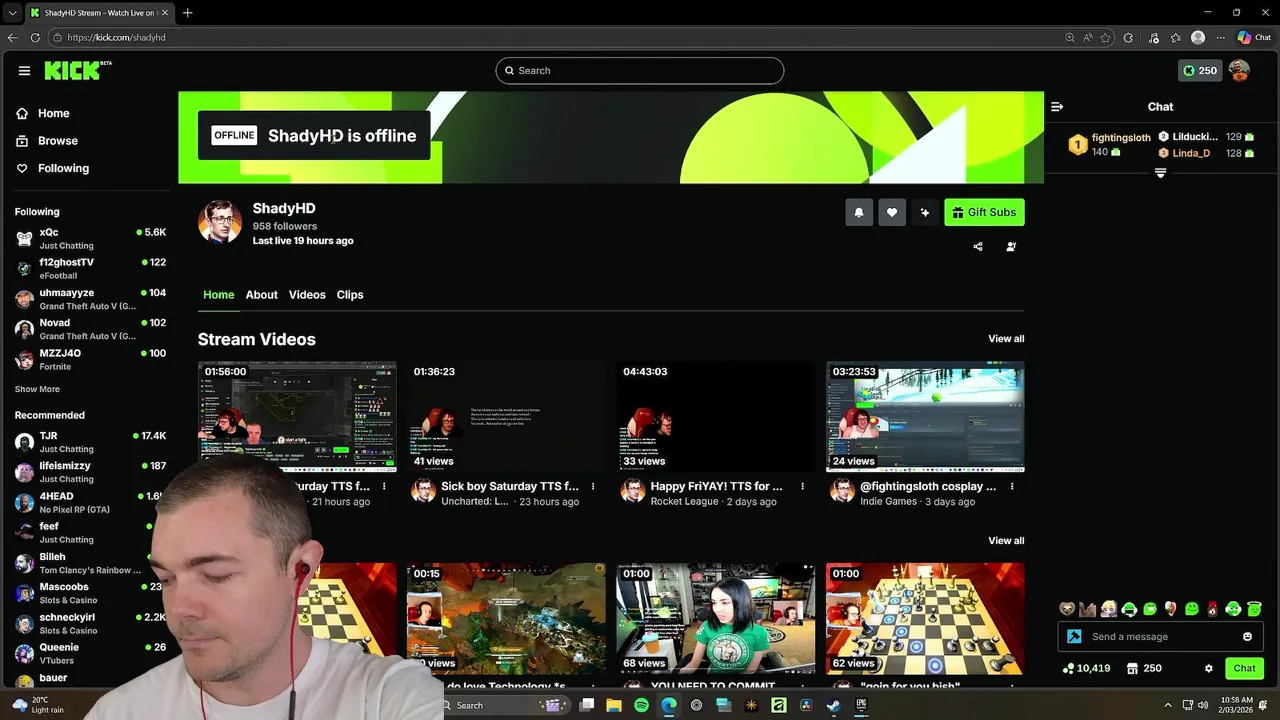Viewport: 1280px width, 720px height.
Task: Toggle notifications bell for ShadyHD
Action: 858,212
